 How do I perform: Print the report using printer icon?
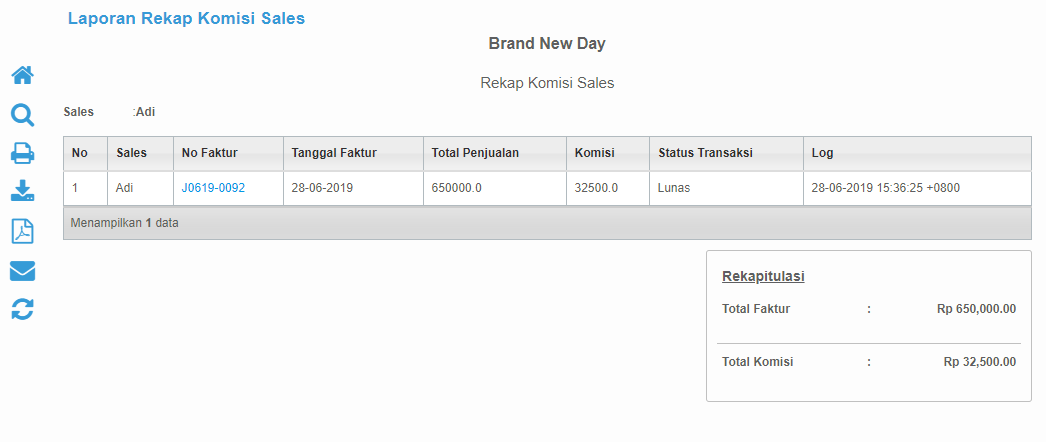(x=23, y=154)
